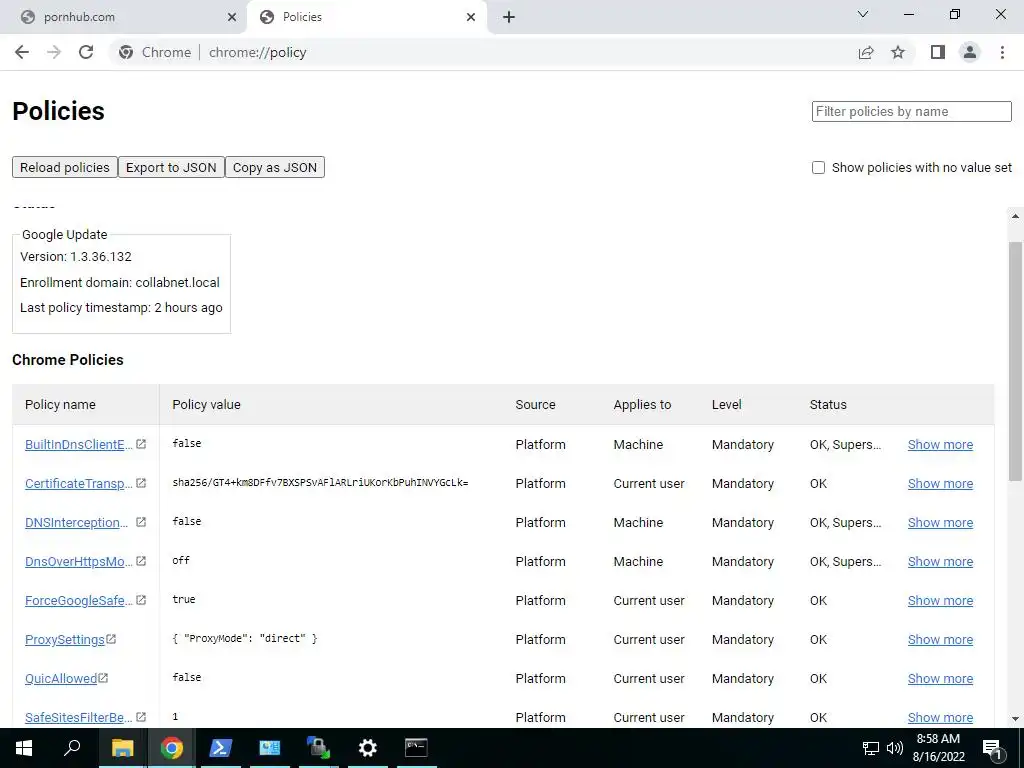Close the pornhub.com tab
The height and width of the screenshot is (768, 1024).
(232, 17)
